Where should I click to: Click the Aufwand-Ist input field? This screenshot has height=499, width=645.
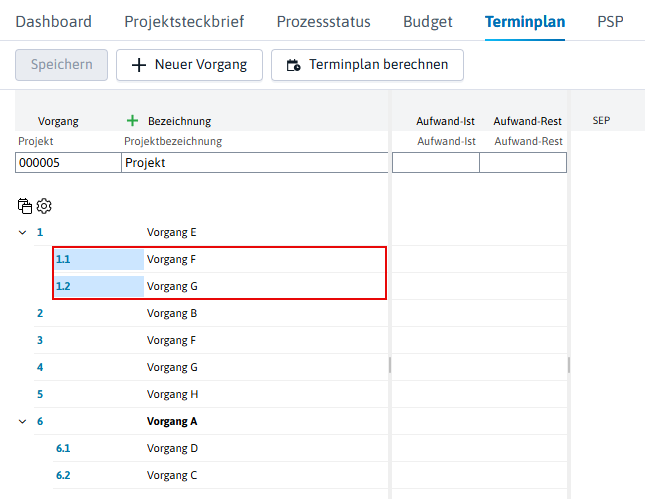436,162
